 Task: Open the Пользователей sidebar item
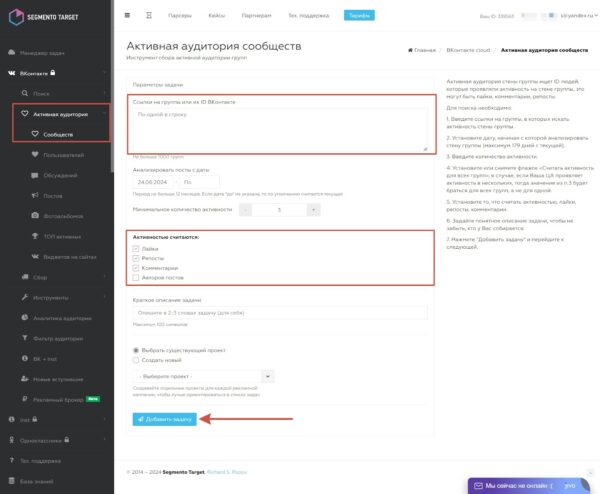[x=64, y=155]
